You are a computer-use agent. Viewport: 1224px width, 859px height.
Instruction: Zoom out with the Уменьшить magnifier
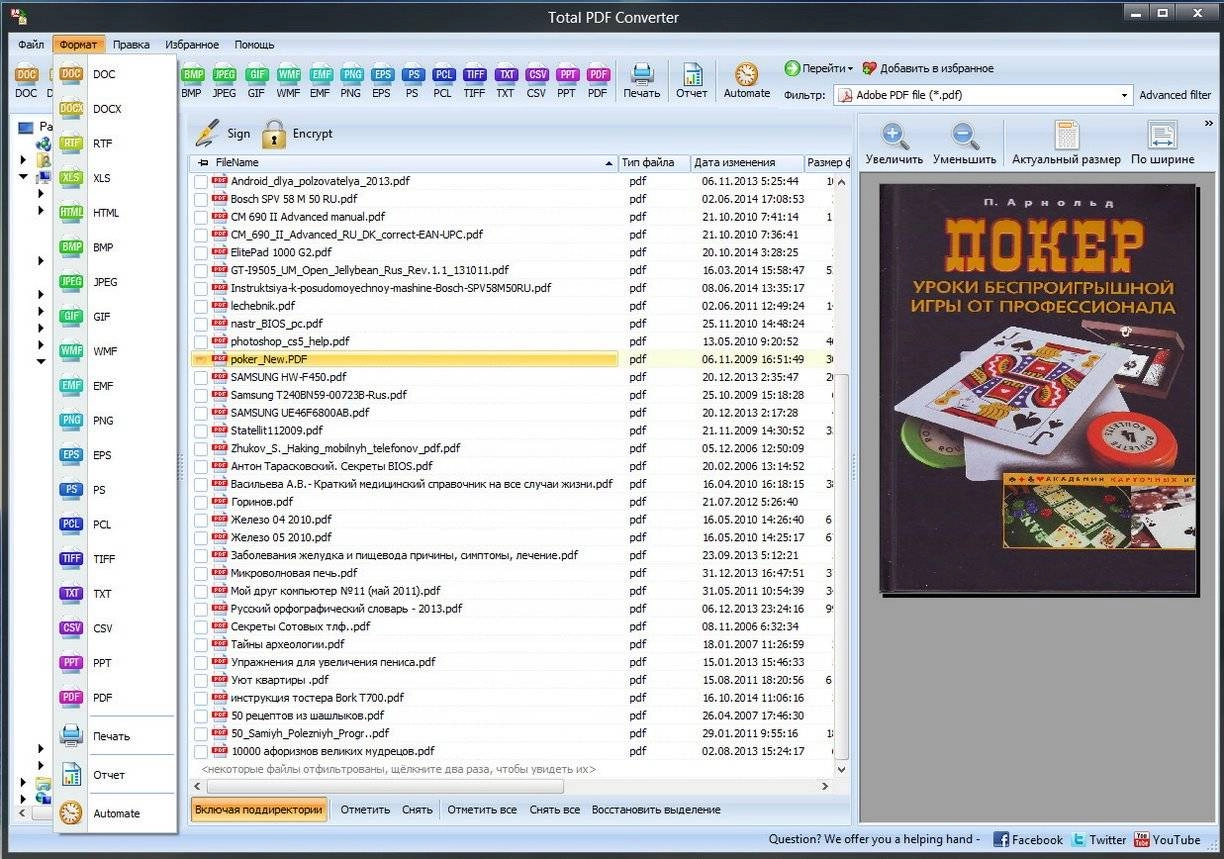pyautogui.click(x=965, y=143)
